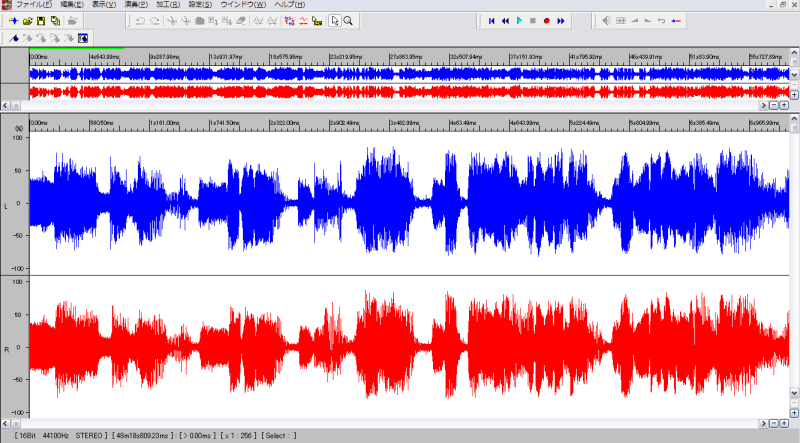Select the magnifier zoom tool

coord(348,21)
